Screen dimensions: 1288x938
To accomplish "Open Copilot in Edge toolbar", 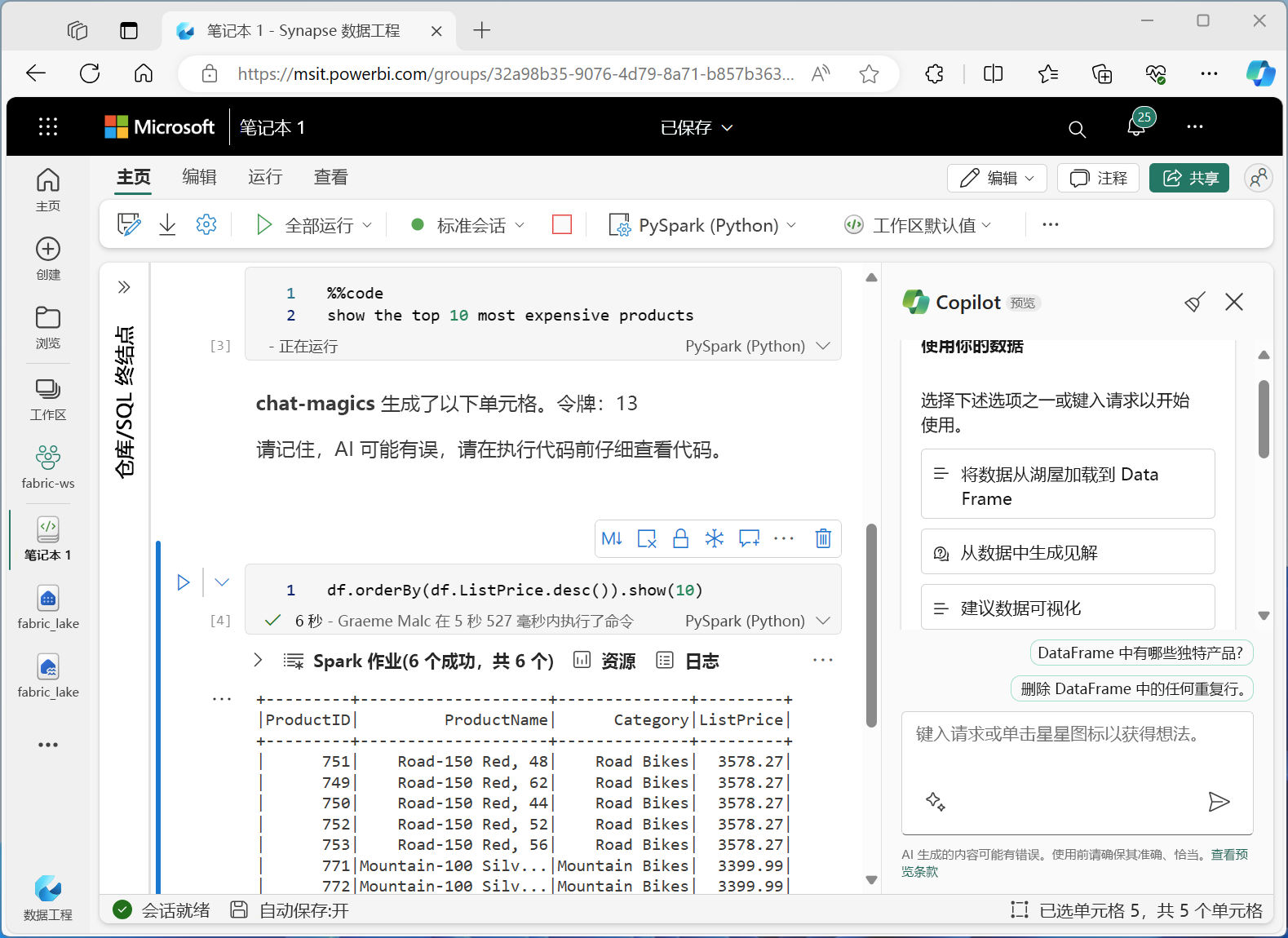I will coord(1260,73).
